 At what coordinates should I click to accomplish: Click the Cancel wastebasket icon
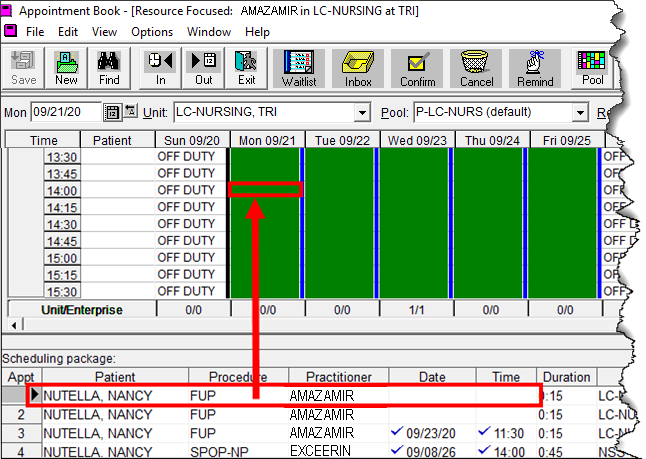point(476,68)
